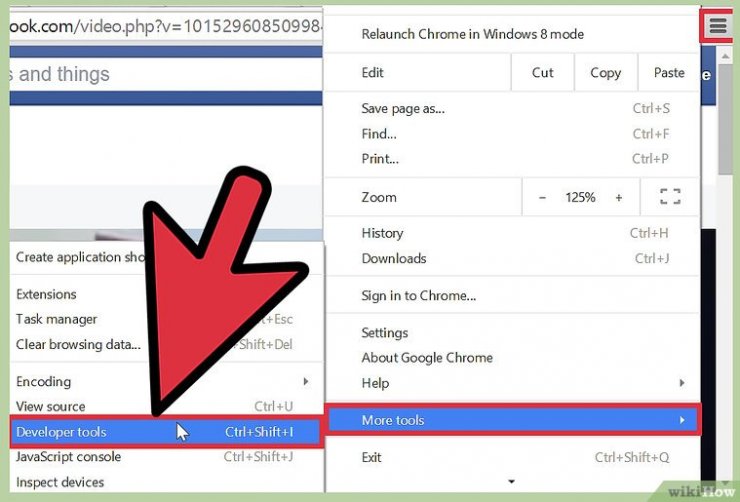Open the Chrome hamburger menu icon
This screenshot has width=740, height=502.
717,25
